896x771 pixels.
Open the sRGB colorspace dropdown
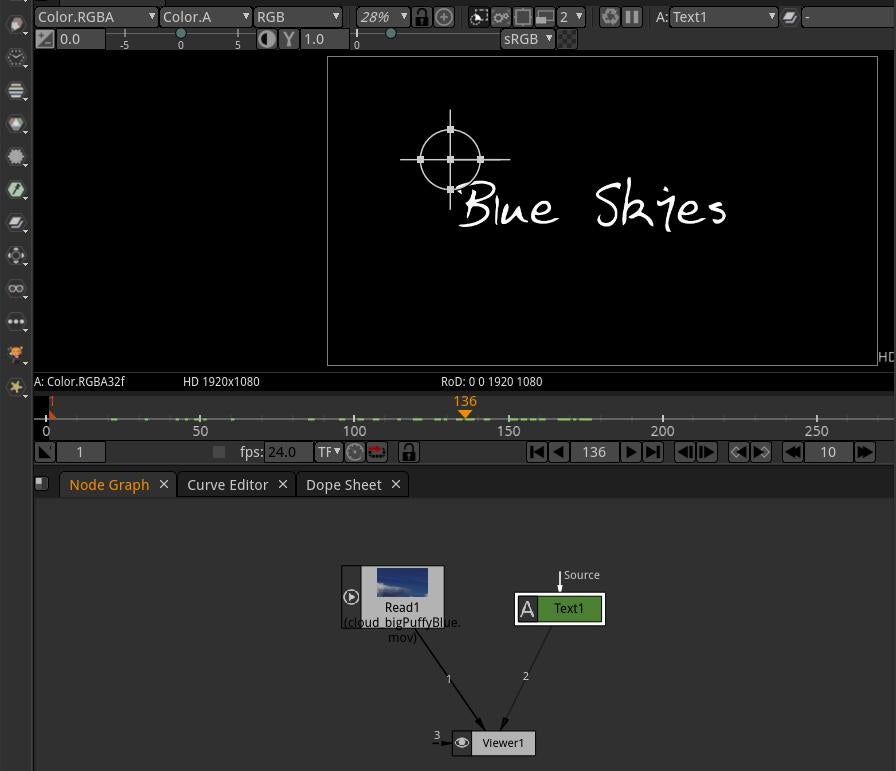528,39
